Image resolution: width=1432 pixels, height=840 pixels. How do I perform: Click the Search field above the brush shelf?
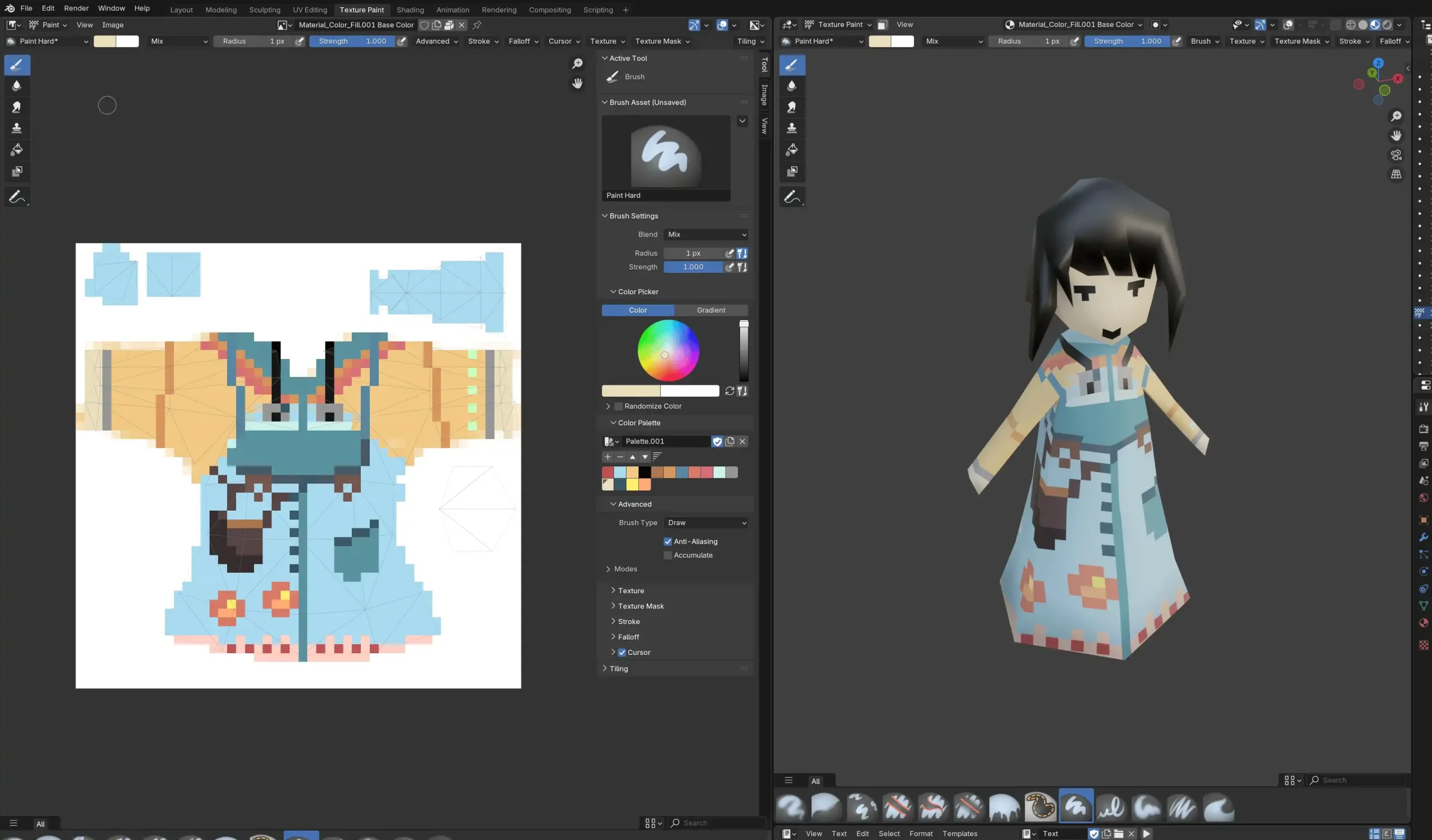1358,780
